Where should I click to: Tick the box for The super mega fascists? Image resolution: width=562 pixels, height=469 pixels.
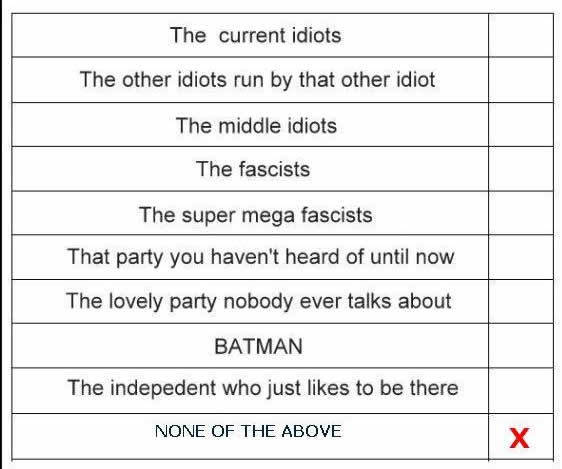click(521, 213)
